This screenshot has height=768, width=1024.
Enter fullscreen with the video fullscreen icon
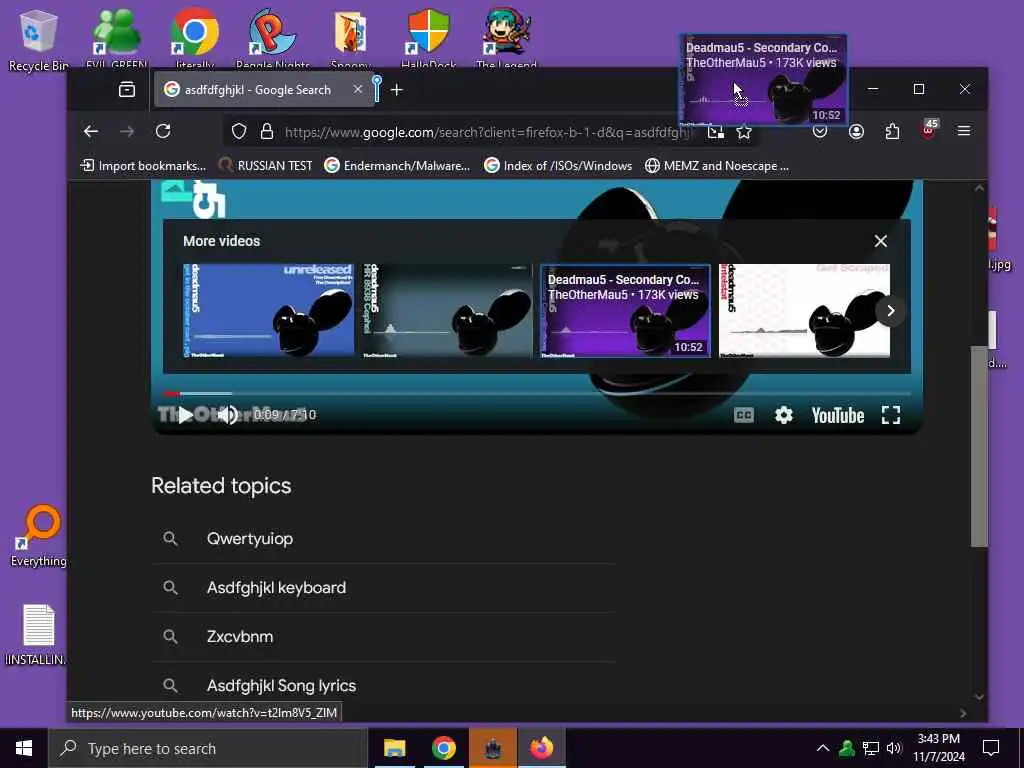coord(891,415)
